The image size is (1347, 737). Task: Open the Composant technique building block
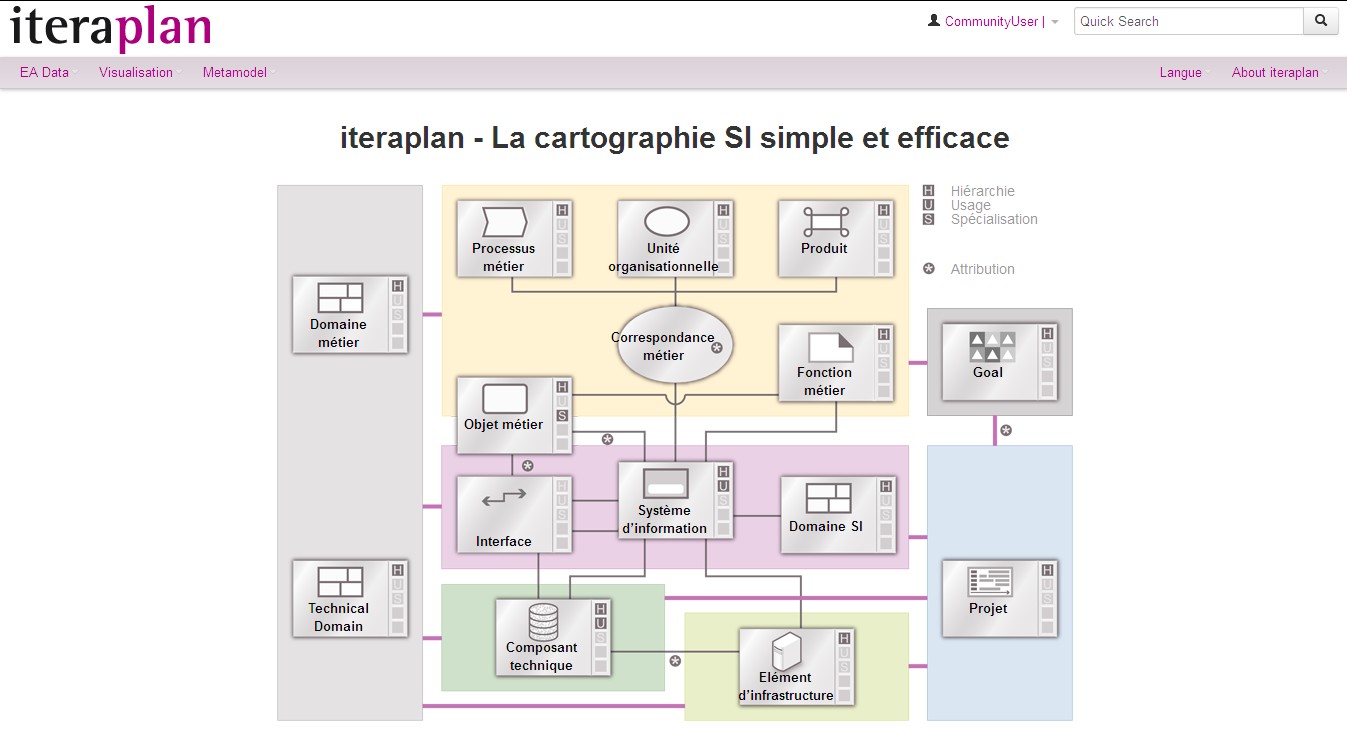553,638
